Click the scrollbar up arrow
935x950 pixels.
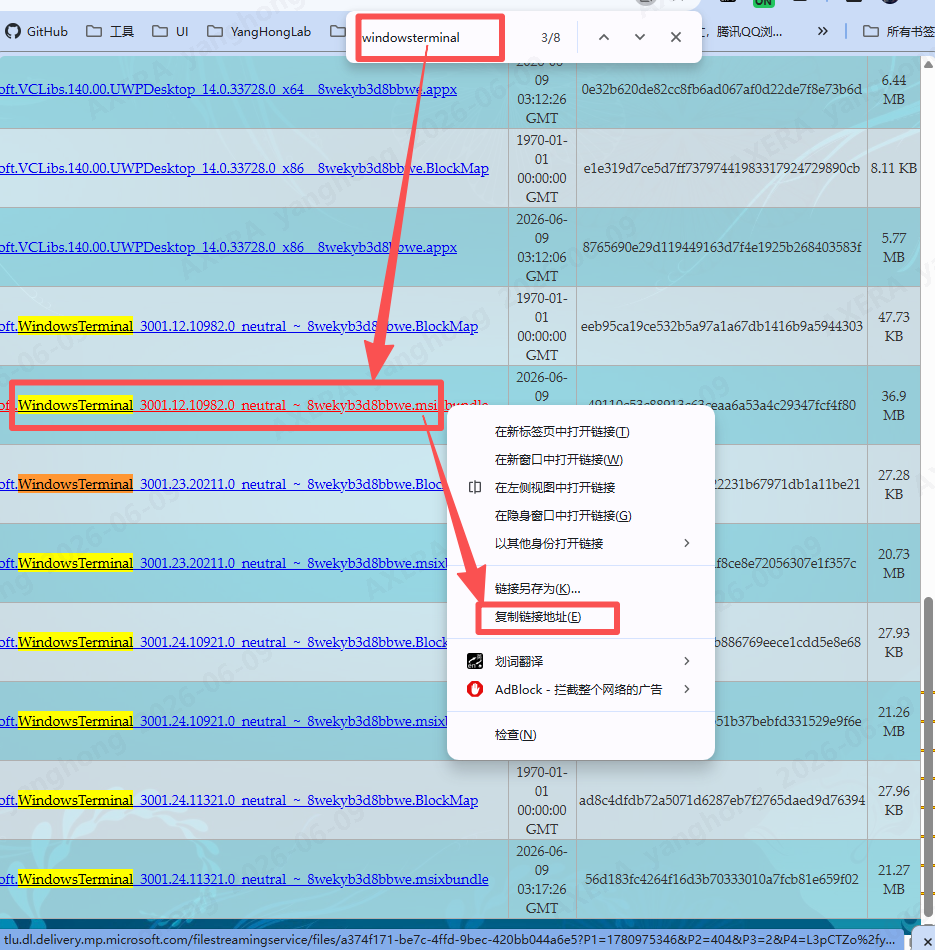point(928,64)
